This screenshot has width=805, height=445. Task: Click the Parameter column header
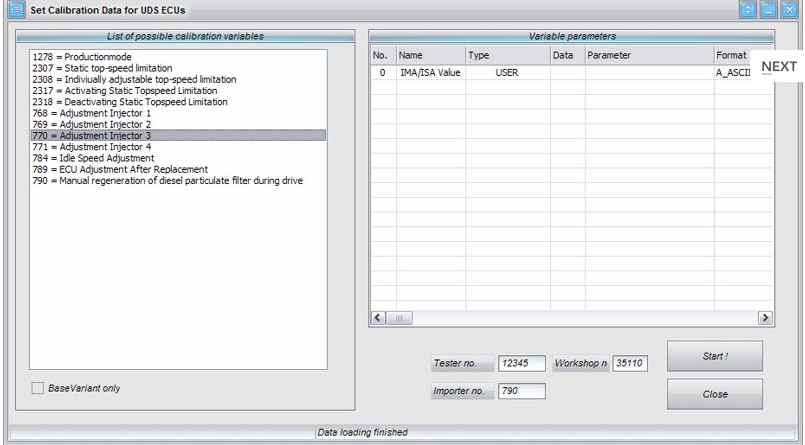click(x=647, y=55)
